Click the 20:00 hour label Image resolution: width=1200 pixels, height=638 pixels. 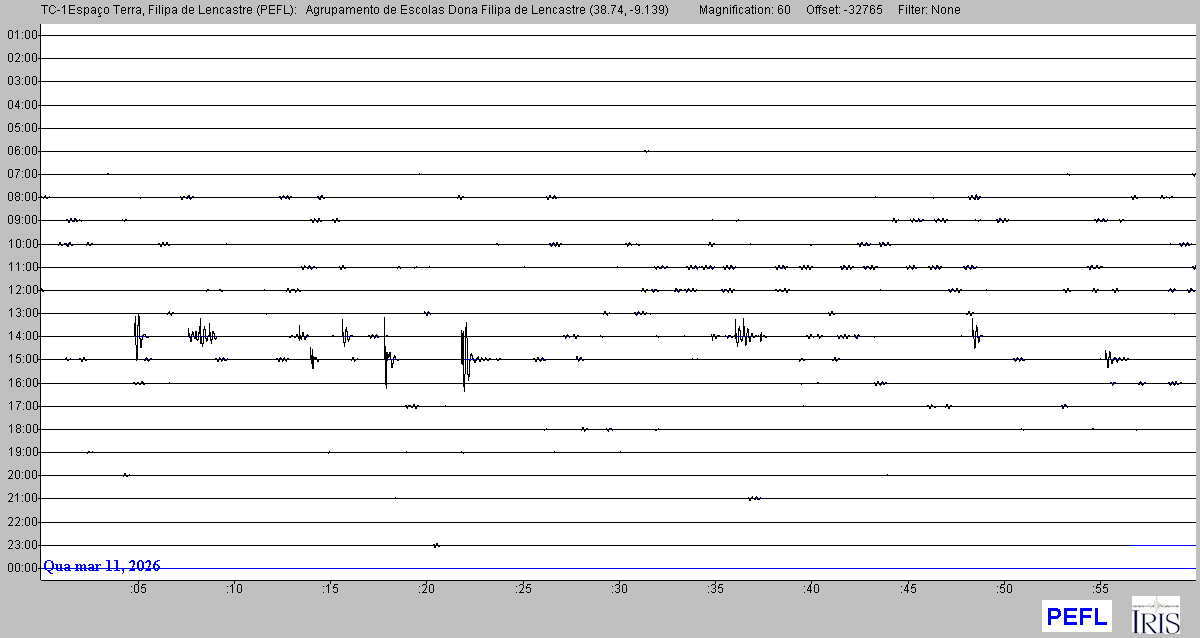click(x=22, y=475)
